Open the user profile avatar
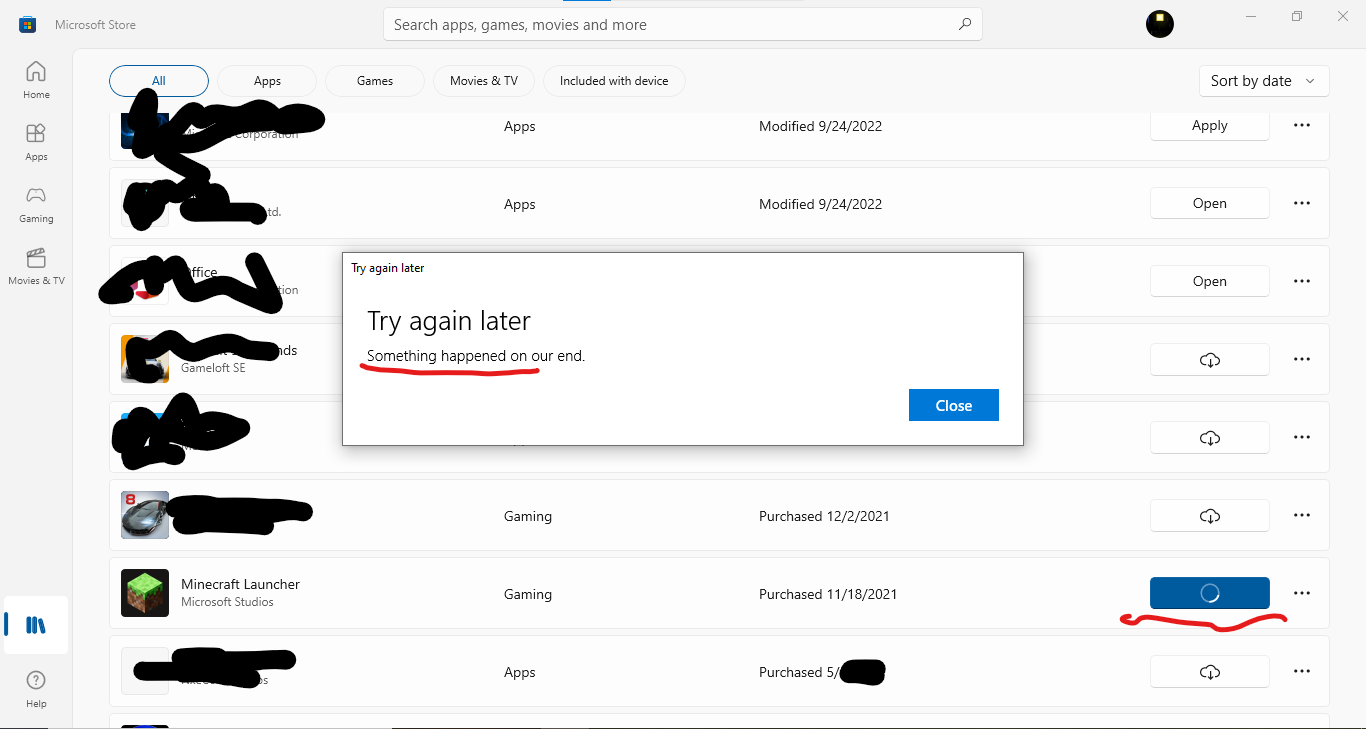The image size is (1366, 729). [x=1159, y=25]
